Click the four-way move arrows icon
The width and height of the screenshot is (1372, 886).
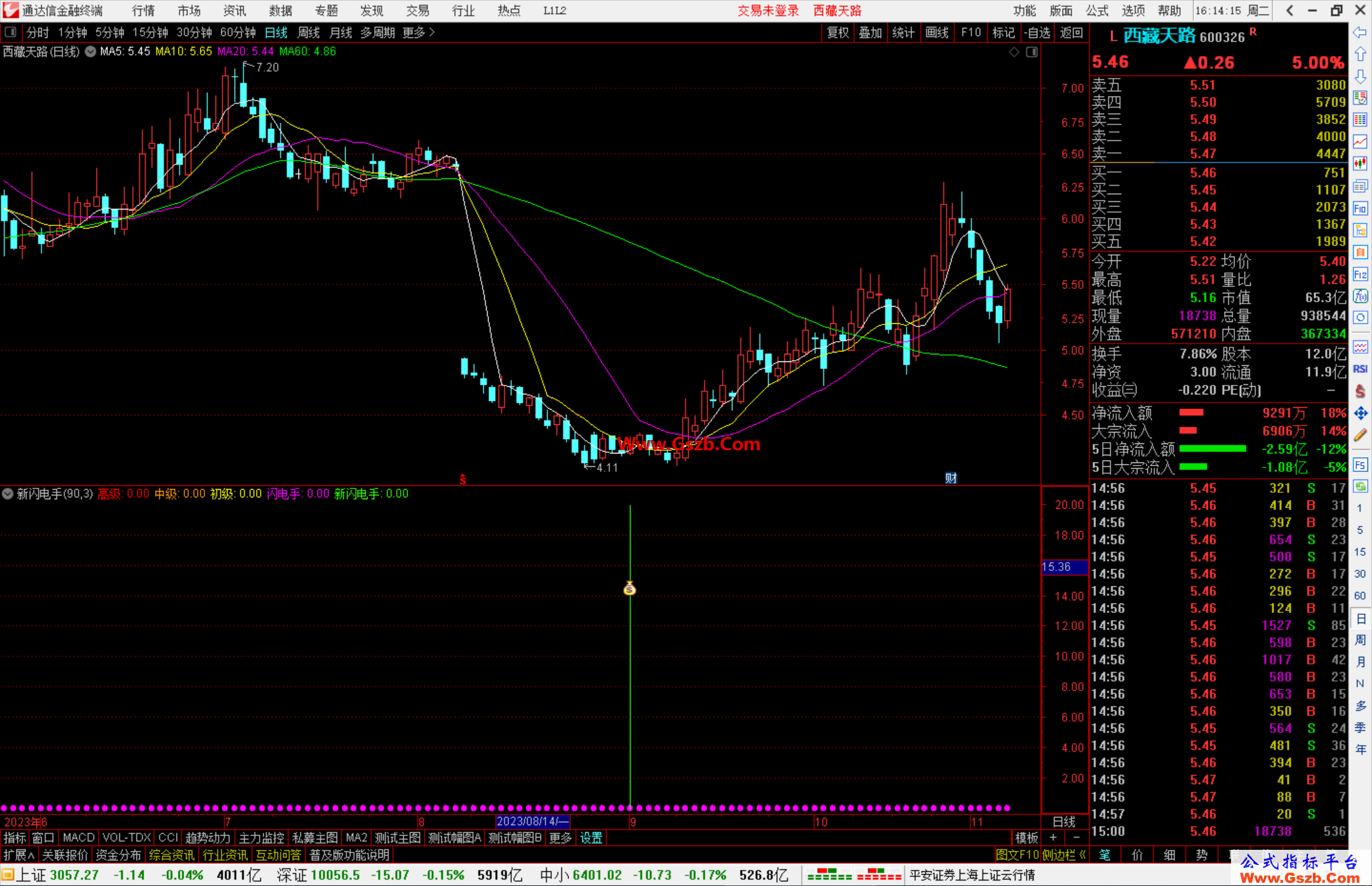[x=1360, y=413]
